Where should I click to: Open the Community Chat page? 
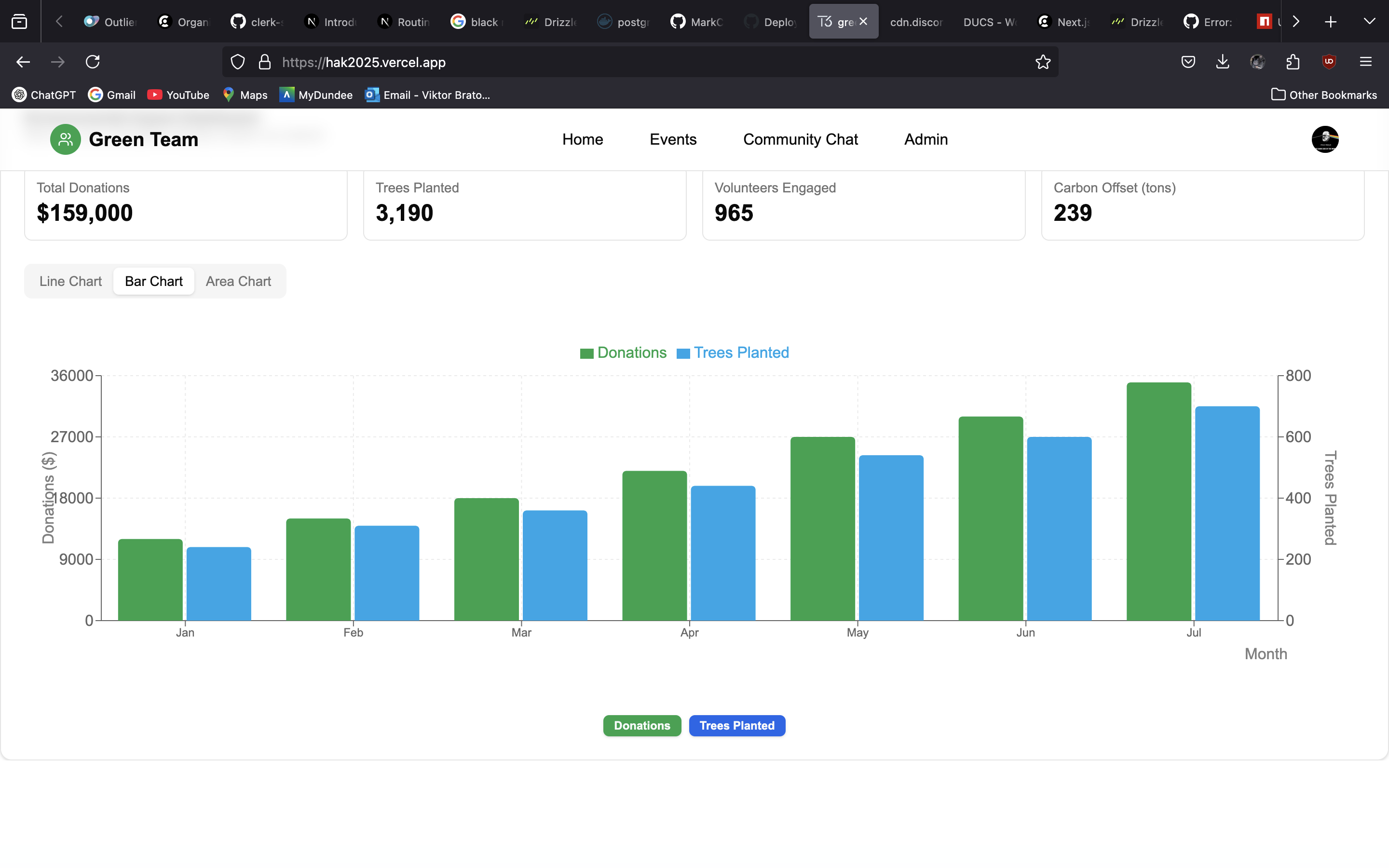coord(800,139)
